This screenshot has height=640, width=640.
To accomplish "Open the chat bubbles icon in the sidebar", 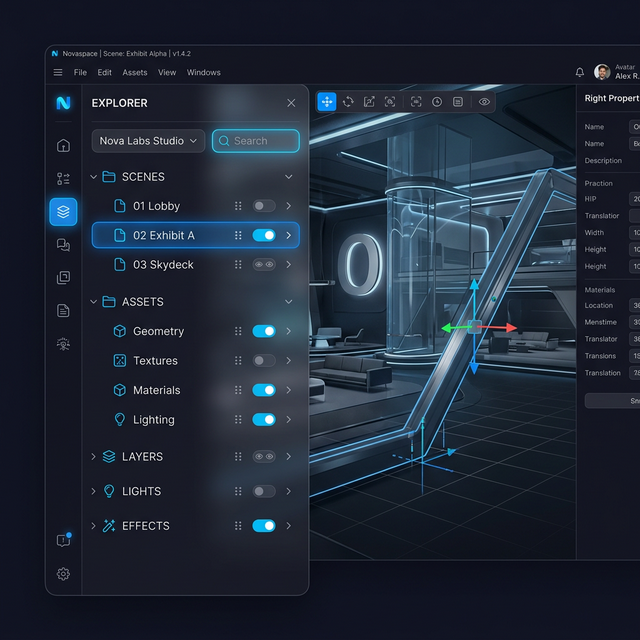I will tap(63, 244).
